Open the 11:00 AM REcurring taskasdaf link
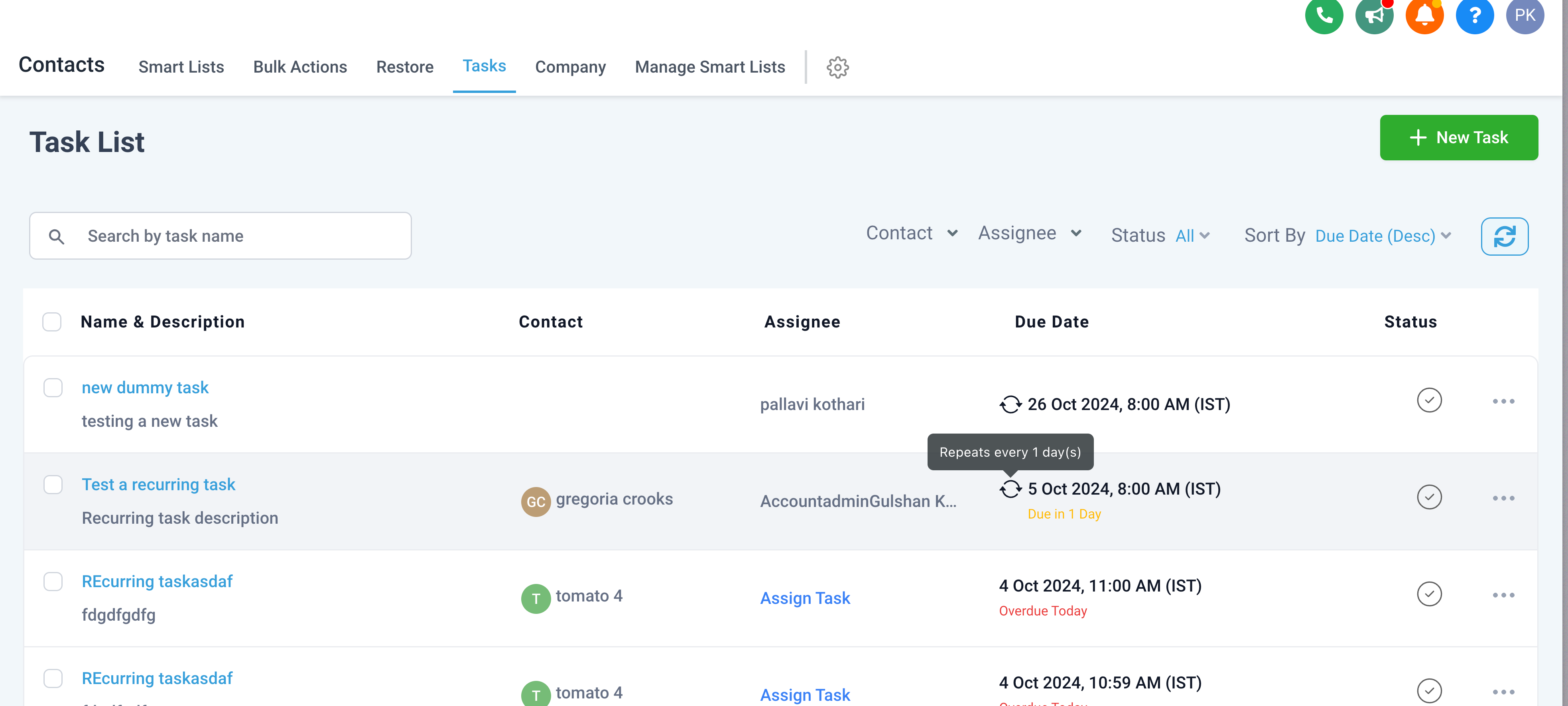 coord(157,581)
